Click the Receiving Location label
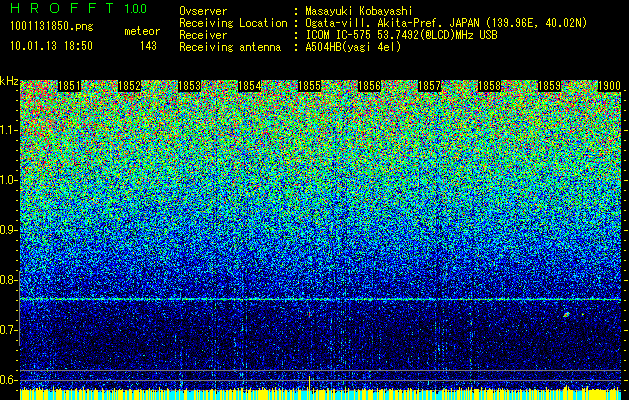Viewport: 629px width, 400px height. click(233, 23)
